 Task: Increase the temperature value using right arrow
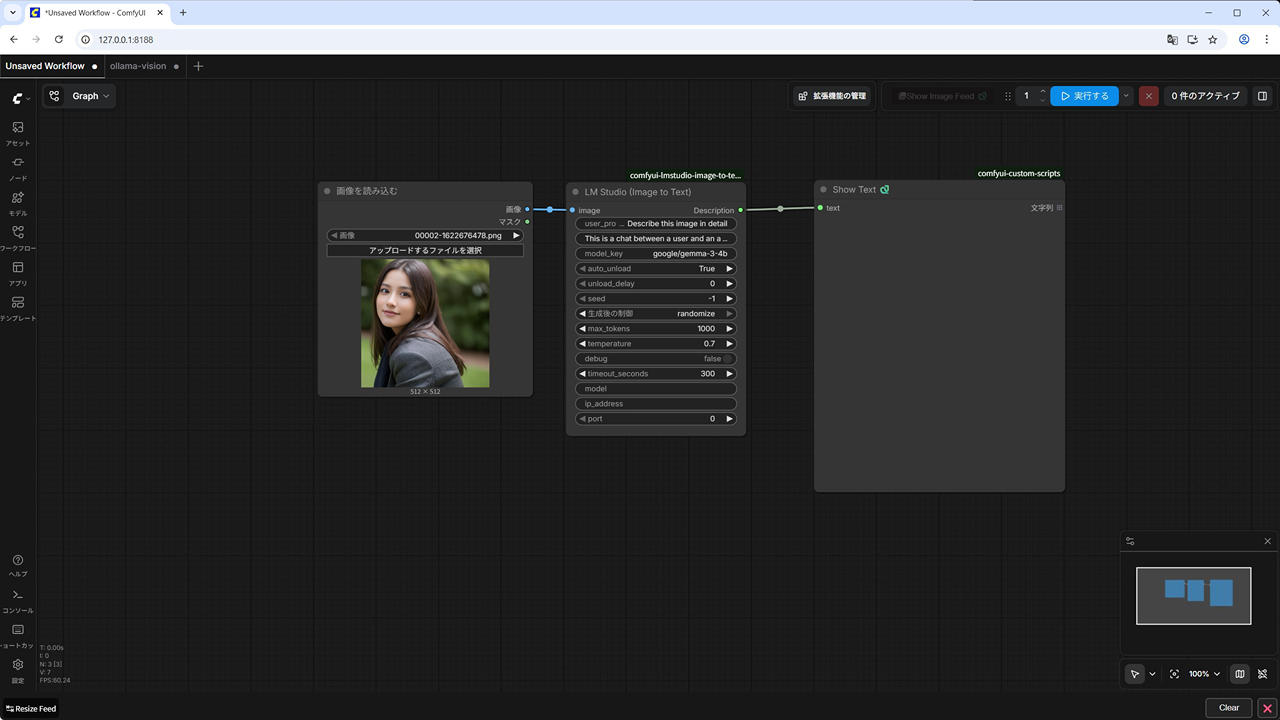(x=729, y=344)
